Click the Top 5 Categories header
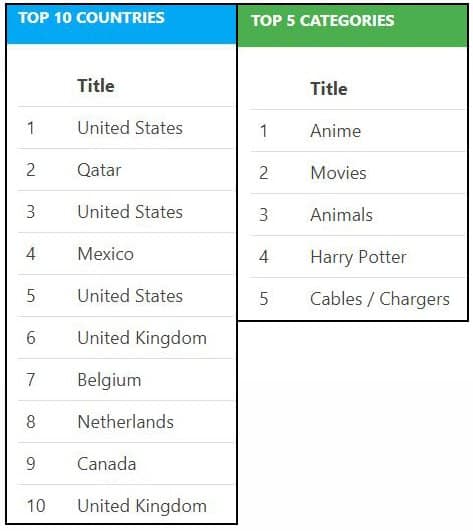This screenshot has width=473, height=531. 322,20
